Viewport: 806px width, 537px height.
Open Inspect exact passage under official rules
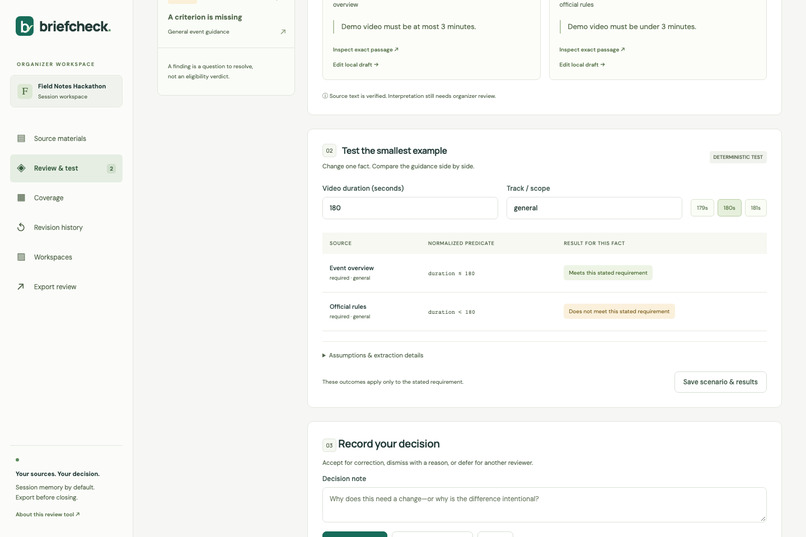pyautogui.click(x=592, y=50)
